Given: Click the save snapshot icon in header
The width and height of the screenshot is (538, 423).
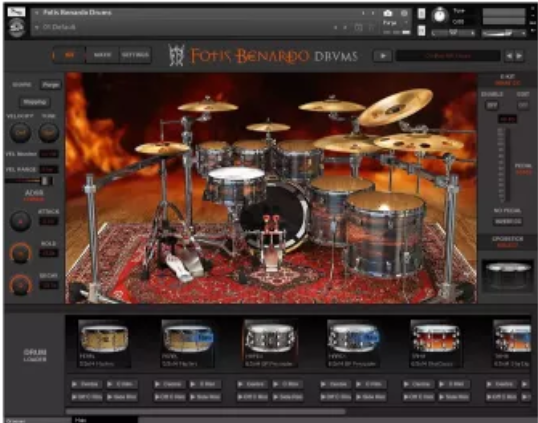Looking at the screenshot, I should click(358, 27).
